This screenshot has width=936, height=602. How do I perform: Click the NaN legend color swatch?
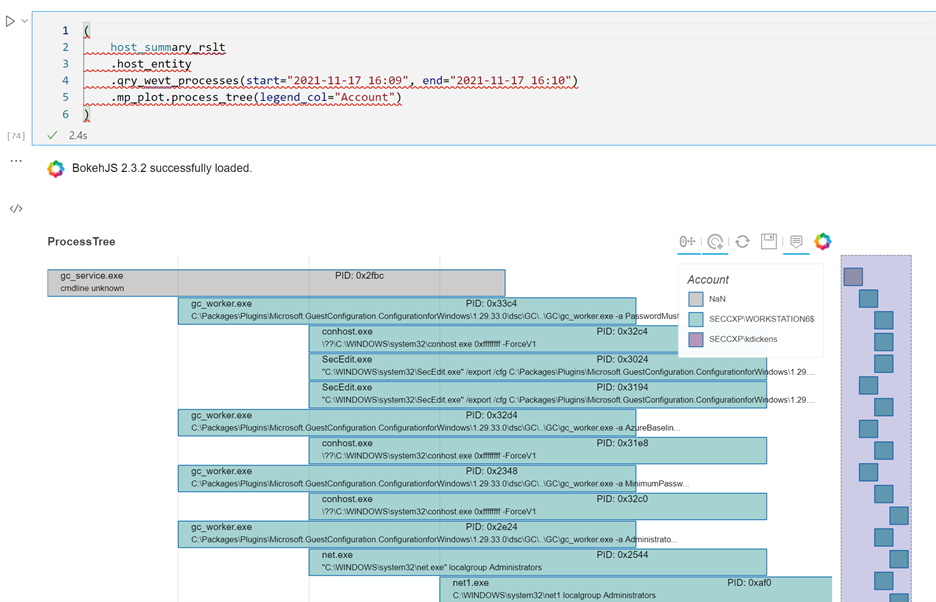click(697, 297)
